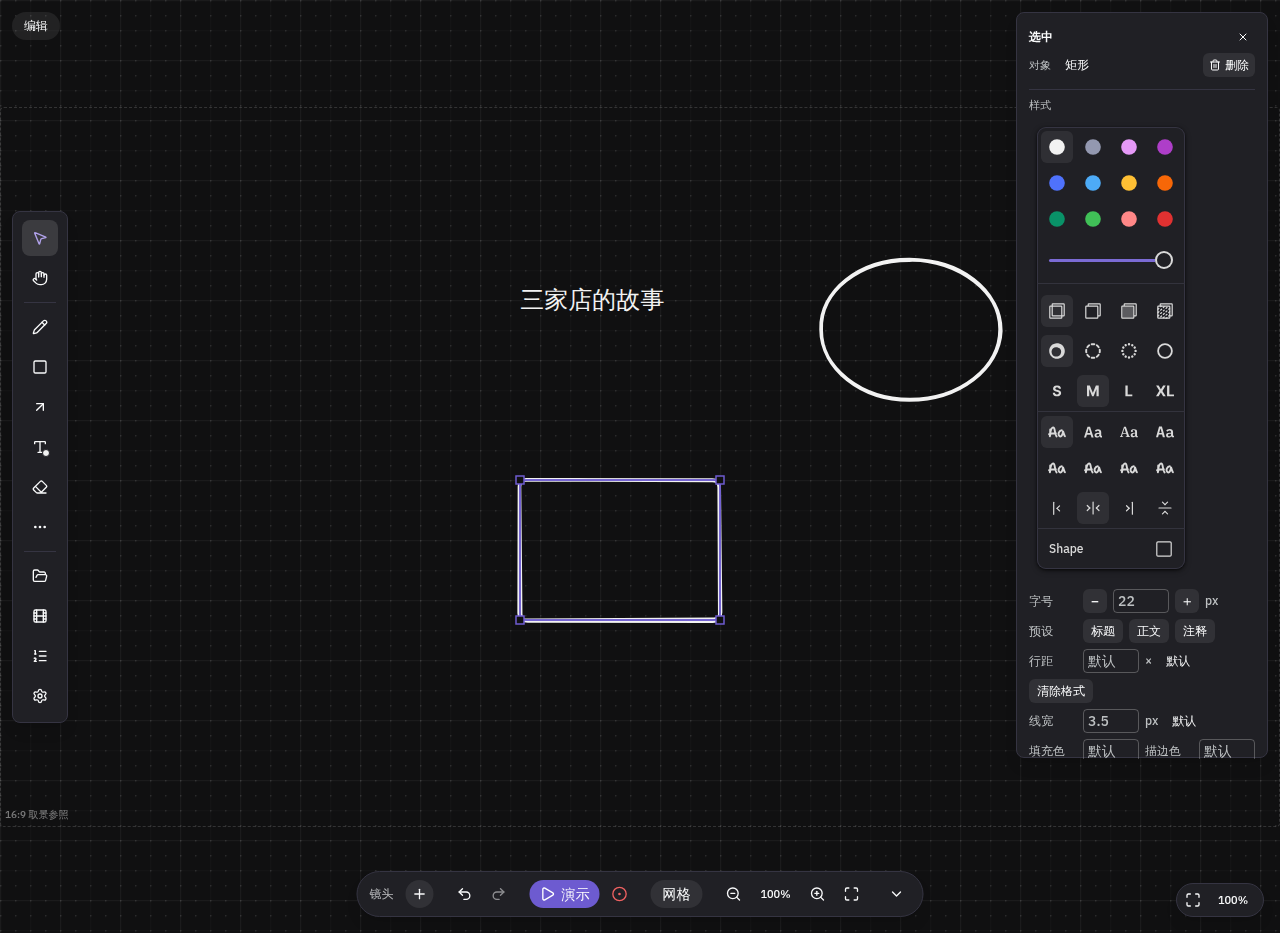Open the 编辑 edit menu
Screen dimensions: 1280x933
click(36, 26)
